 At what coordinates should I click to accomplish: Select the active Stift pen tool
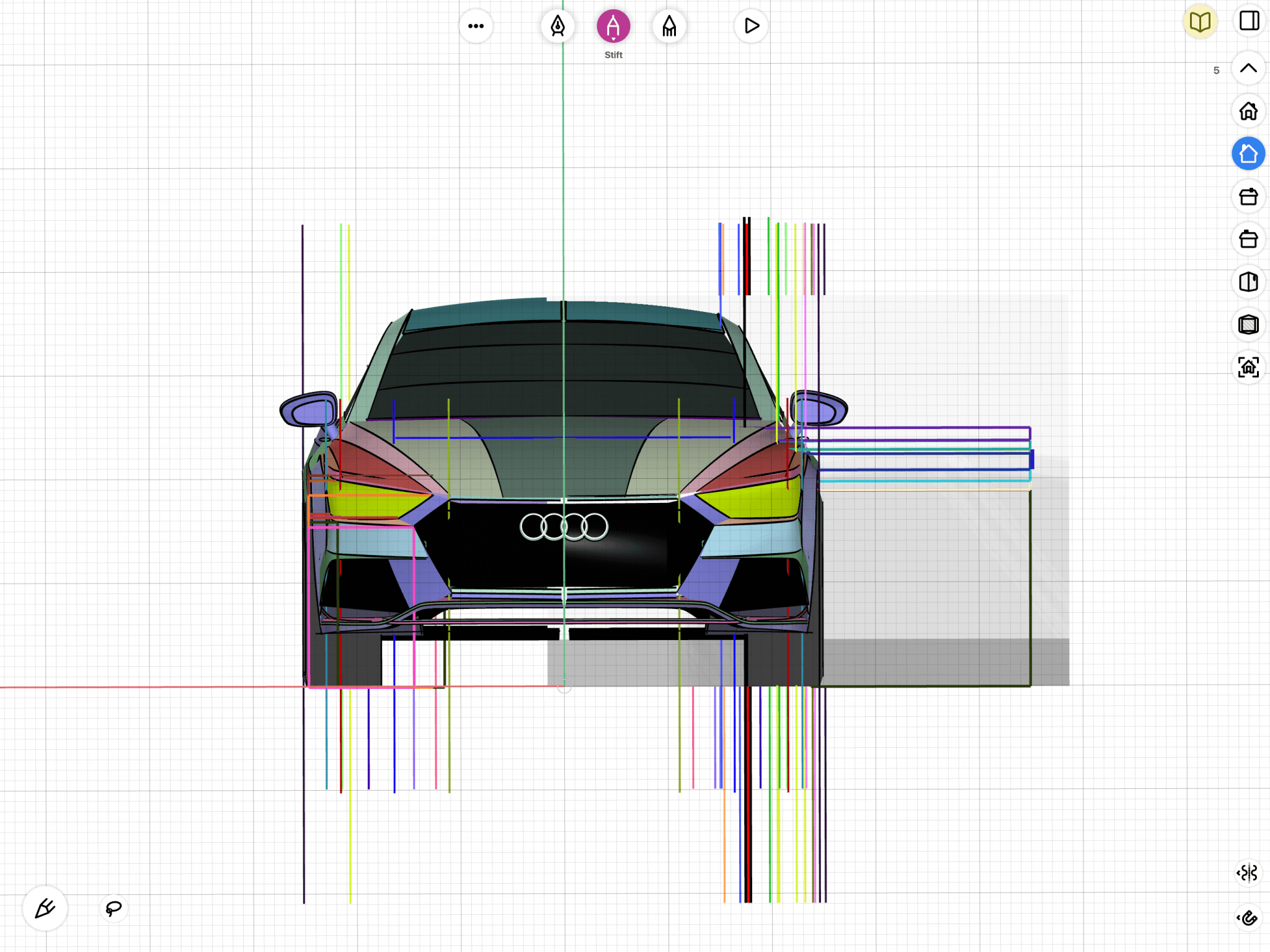click(613, 26)
